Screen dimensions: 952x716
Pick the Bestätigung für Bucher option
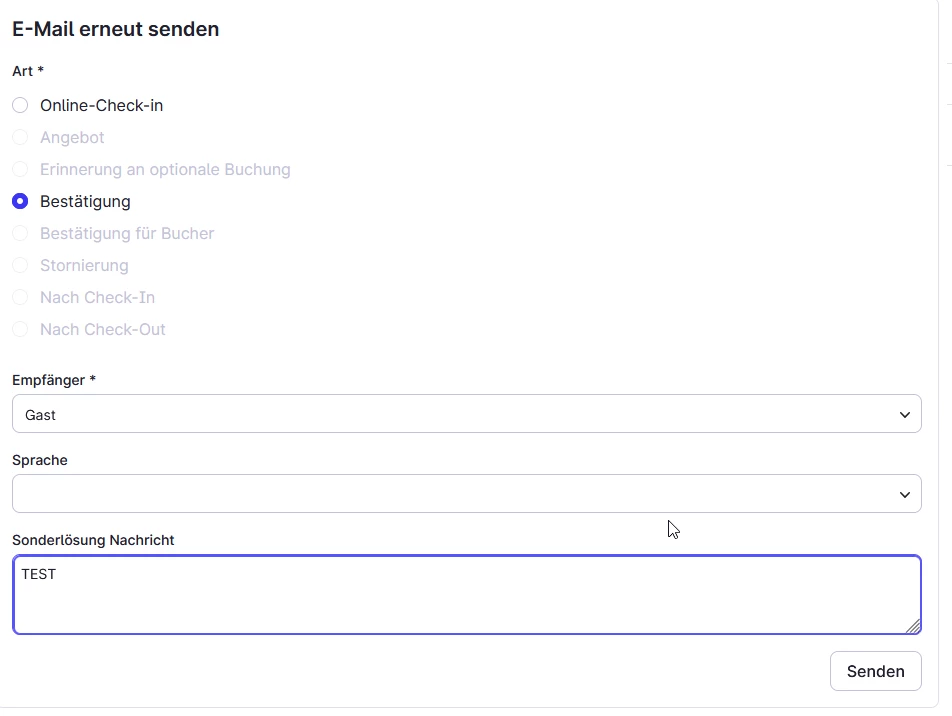tap(20, 233)
